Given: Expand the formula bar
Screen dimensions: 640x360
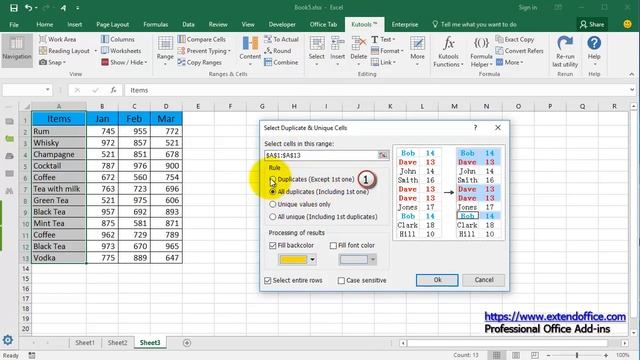Looking at the screenshot, I should 632,90.
